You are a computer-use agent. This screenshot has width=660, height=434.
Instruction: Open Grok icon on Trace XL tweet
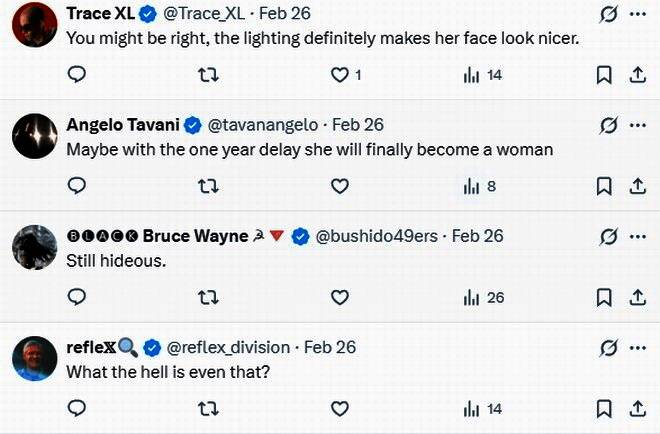click(x=606, y=15)
